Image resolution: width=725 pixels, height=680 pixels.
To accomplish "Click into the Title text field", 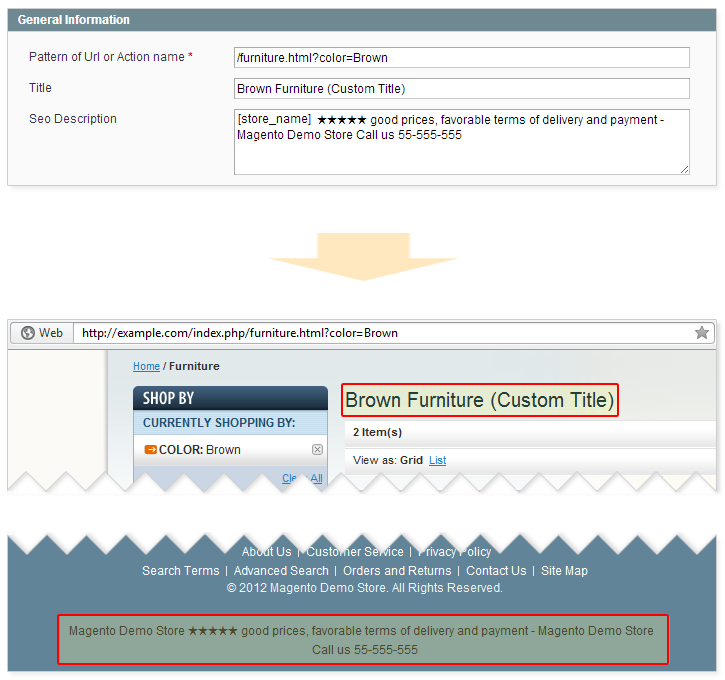I will click(x=461, y=88).
